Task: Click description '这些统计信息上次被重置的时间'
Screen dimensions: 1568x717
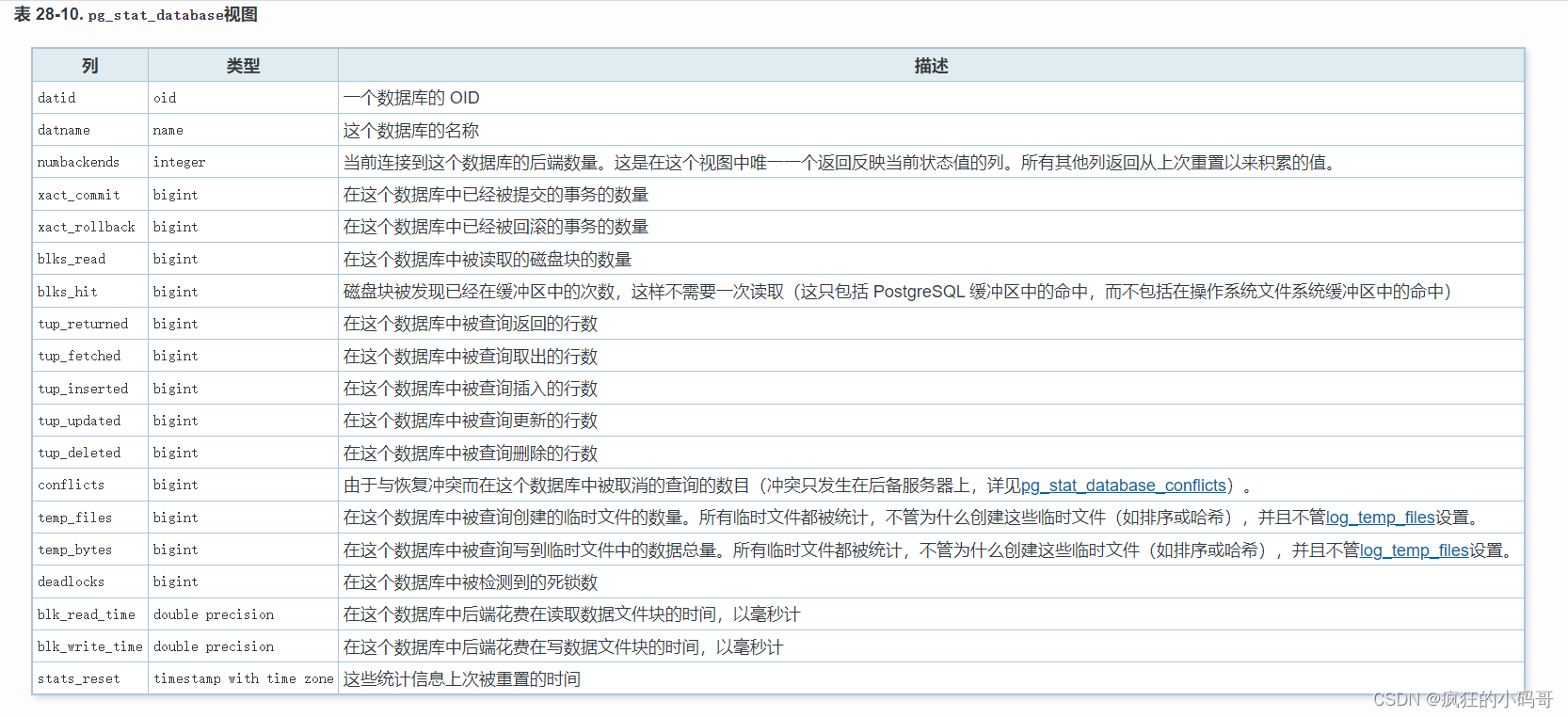Action: pyautogui.click(x=462, y=679)
